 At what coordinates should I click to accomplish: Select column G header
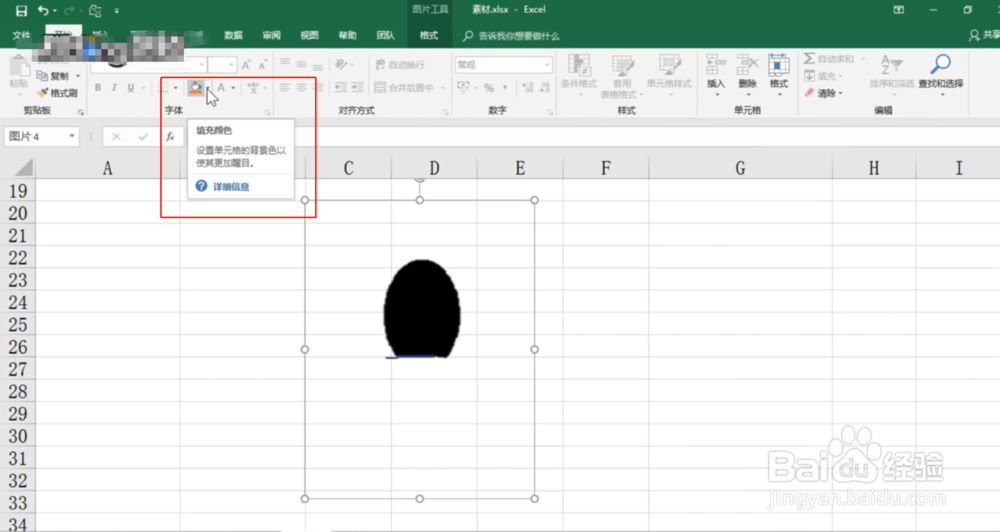tap(740, 168)
